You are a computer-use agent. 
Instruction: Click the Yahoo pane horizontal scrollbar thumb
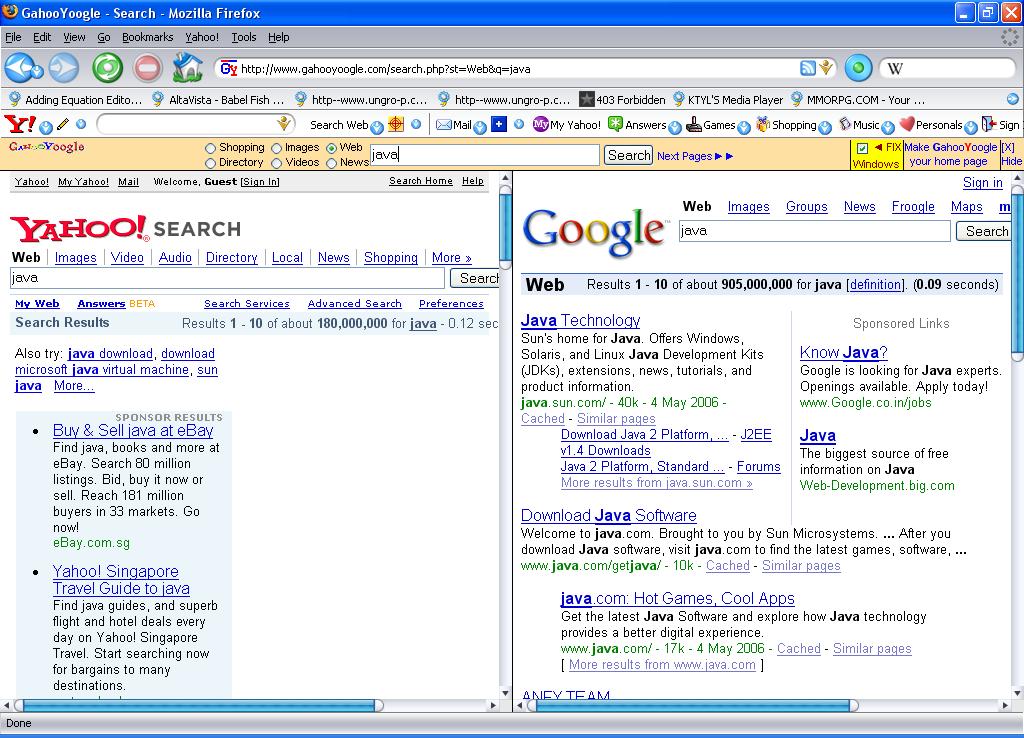tap(199, 705)
